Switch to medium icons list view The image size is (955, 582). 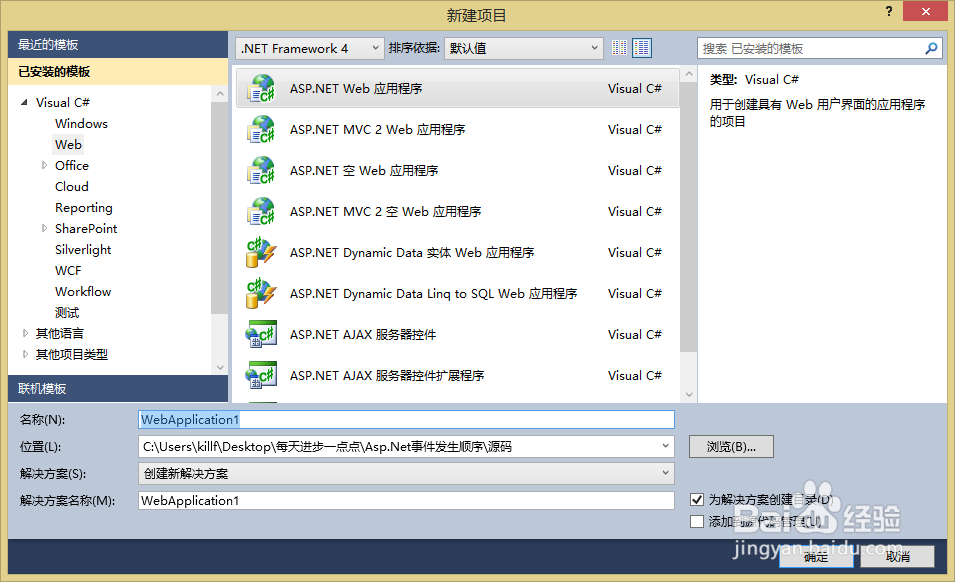point(642,48)
